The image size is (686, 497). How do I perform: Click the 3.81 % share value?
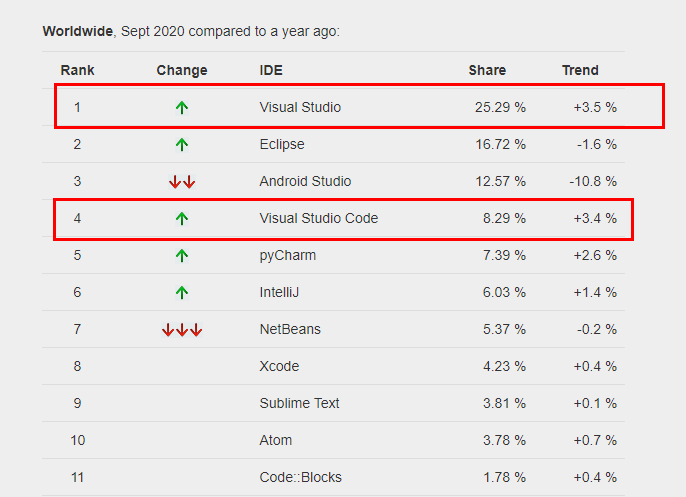coord(504,403)
